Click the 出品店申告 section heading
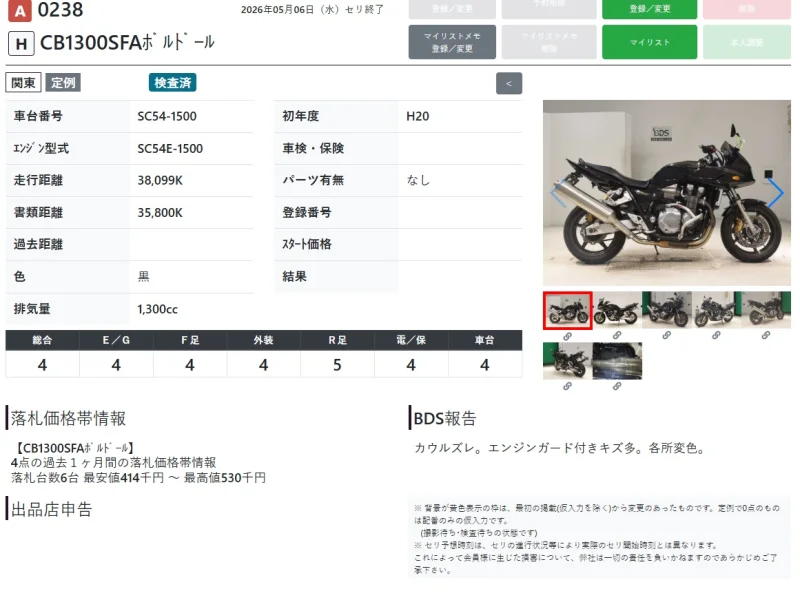 (52, 509)
